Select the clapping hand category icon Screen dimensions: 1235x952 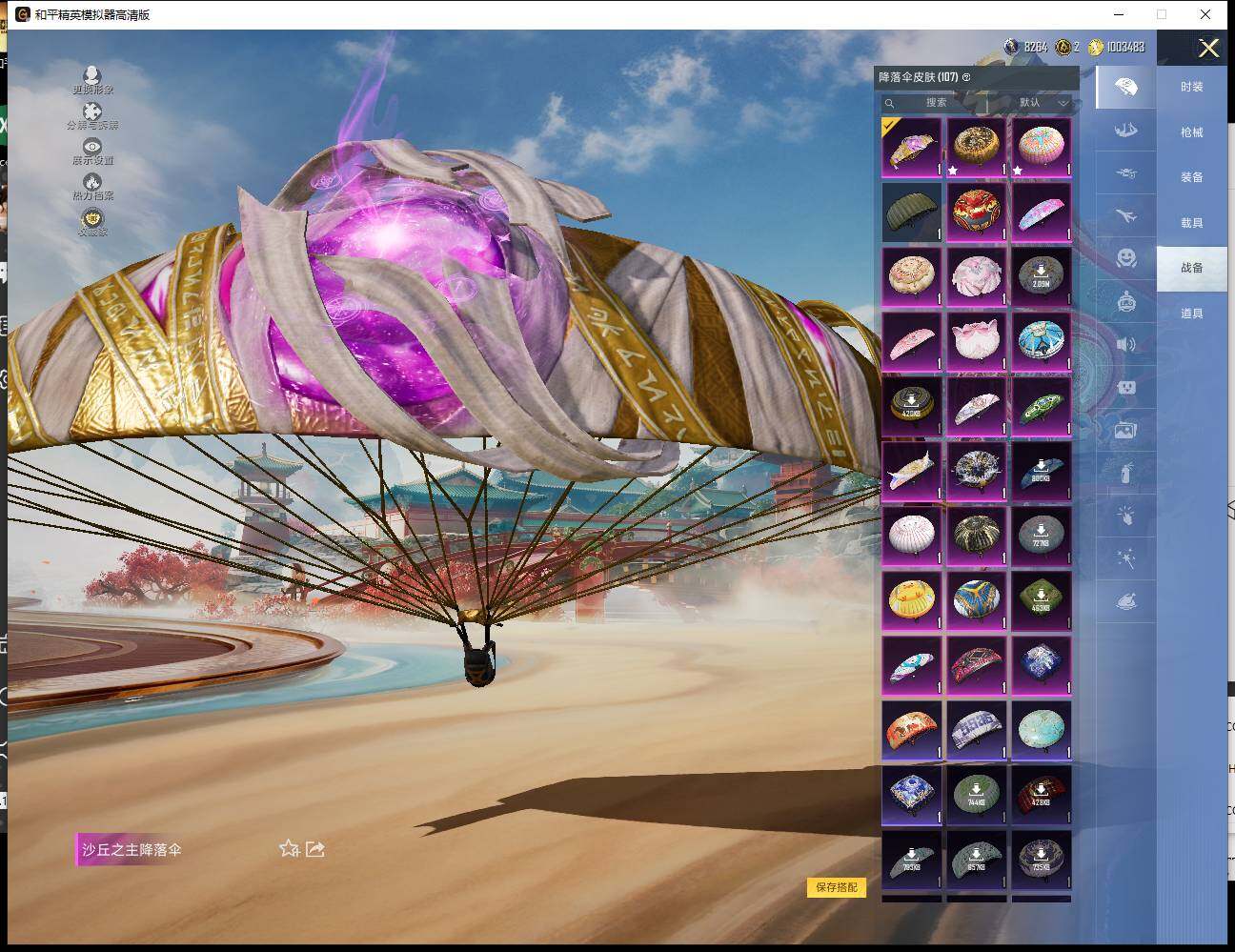tap(1125, 516)
